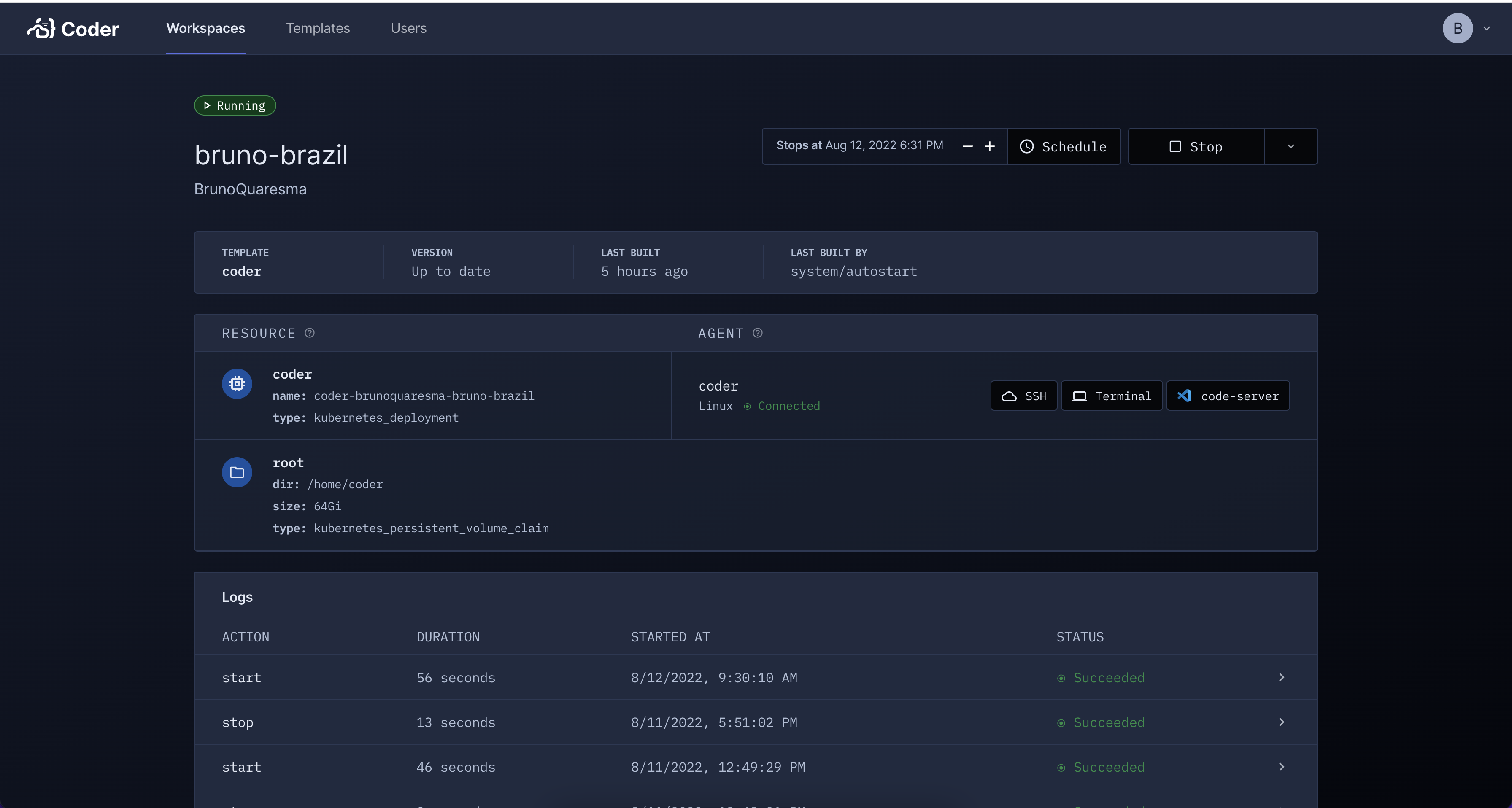
Task: Click the 'Connected' agent status
Action: pos(782,406)
